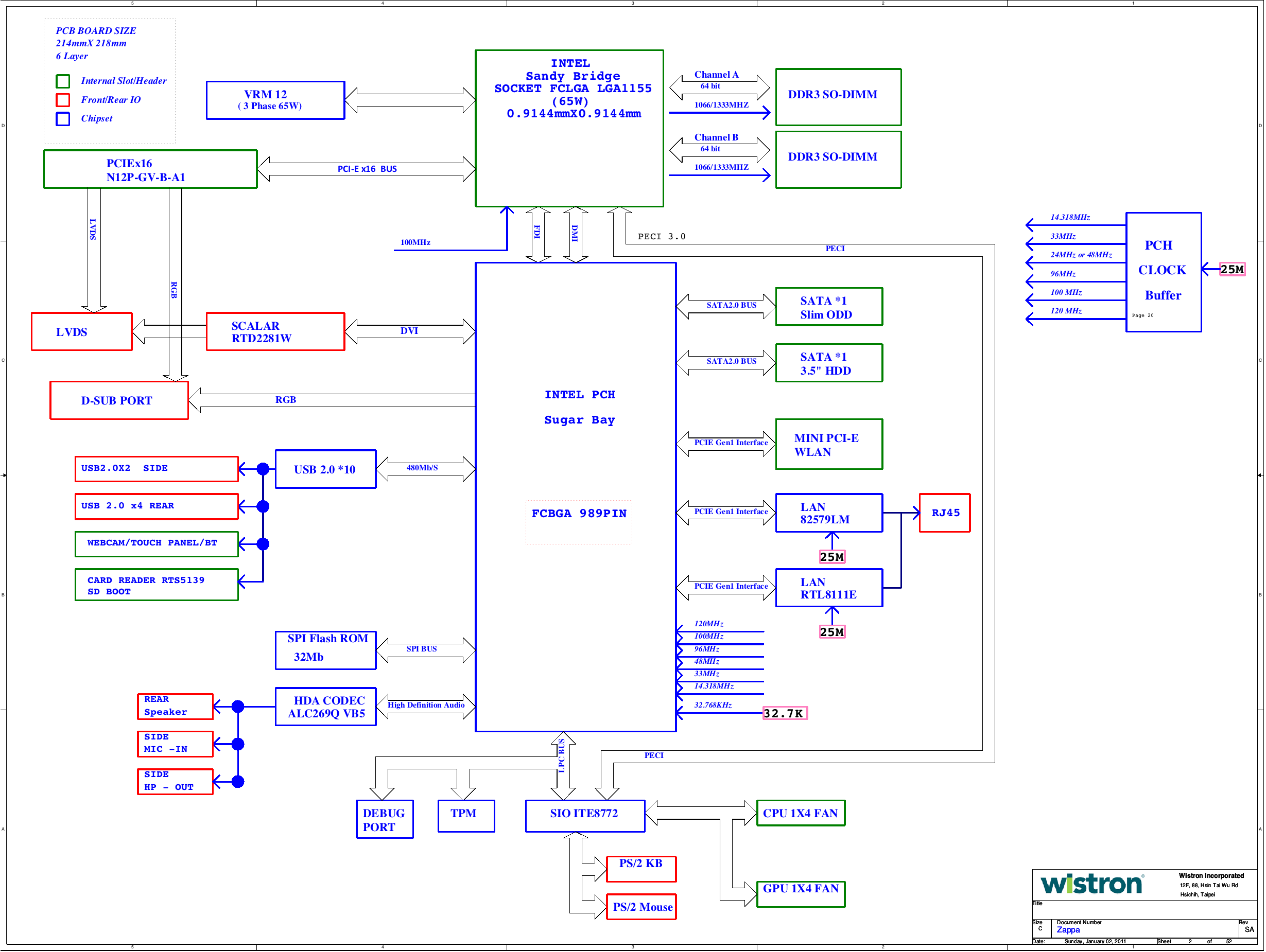This screenshot has height=952, width=1266.
Task: Click the USB2.0X2 SIDE block
Action: click(156, 469)
